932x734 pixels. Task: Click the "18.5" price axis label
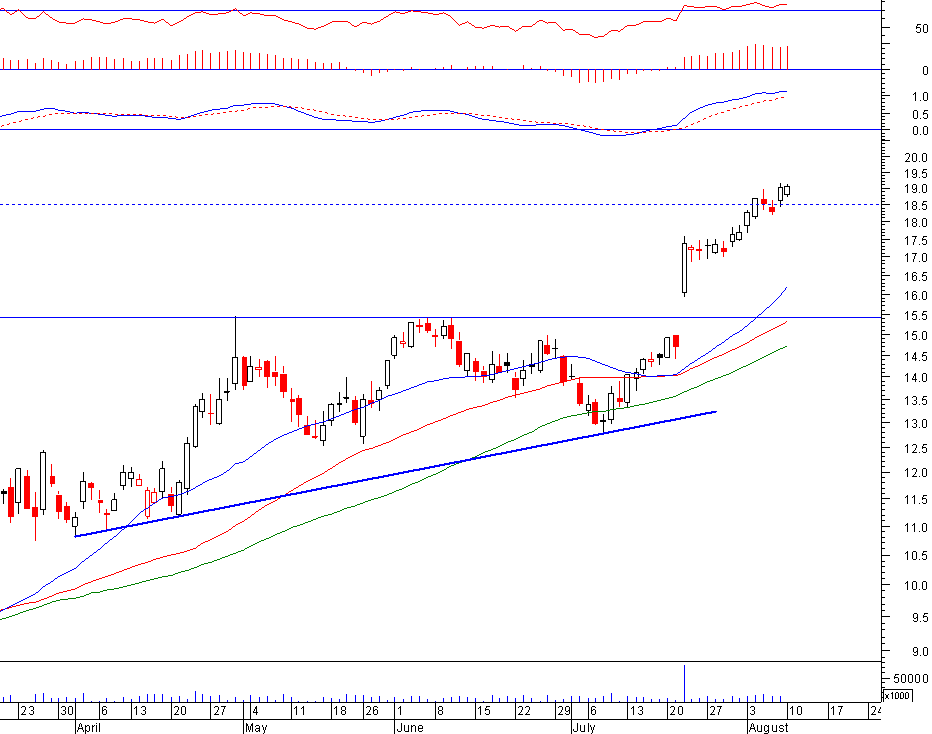[915, 206]
